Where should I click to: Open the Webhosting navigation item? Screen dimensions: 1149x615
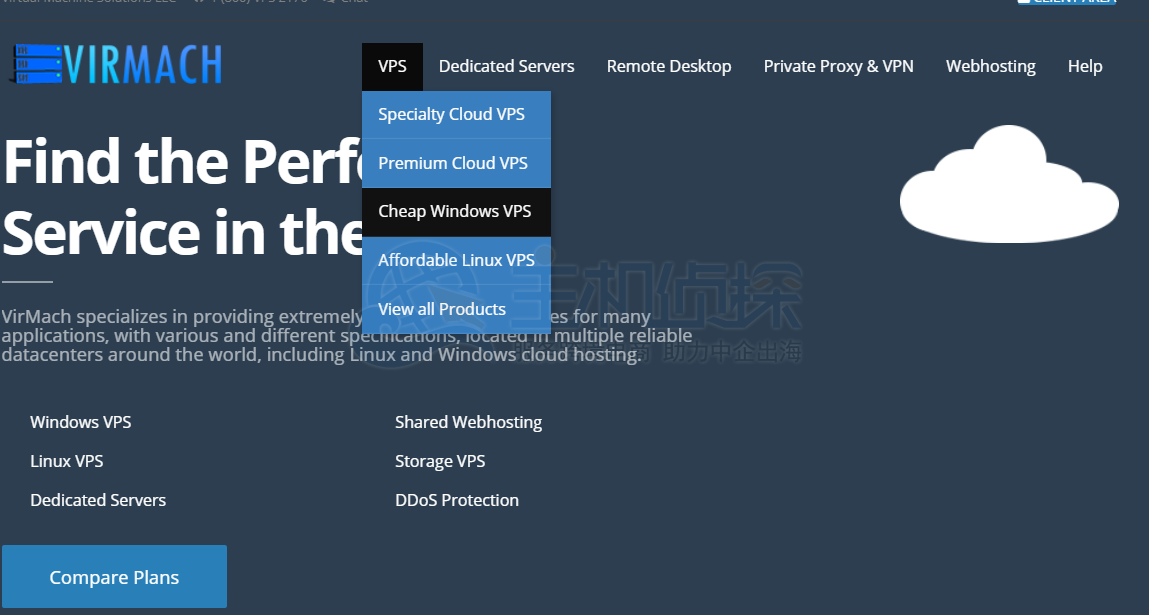click(990, 67)
